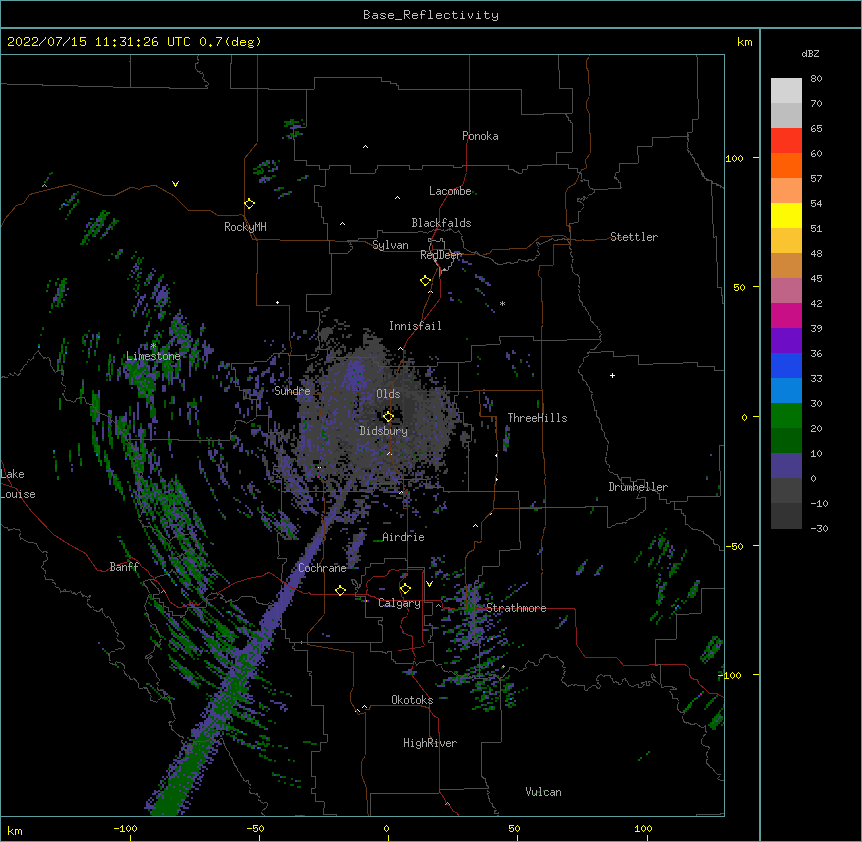
Task: Click the km unit label at top right
Action: point(745,42)
